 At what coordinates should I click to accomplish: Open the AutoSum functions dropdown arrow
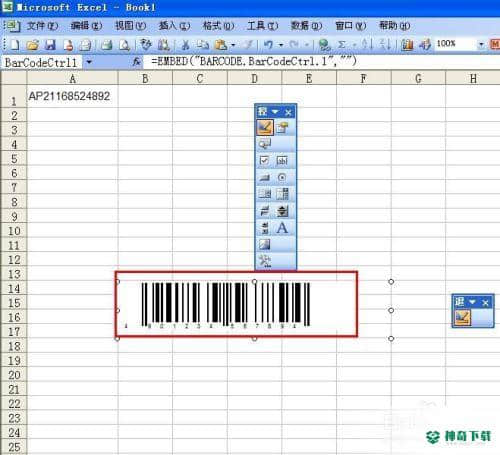coord(354,45)
